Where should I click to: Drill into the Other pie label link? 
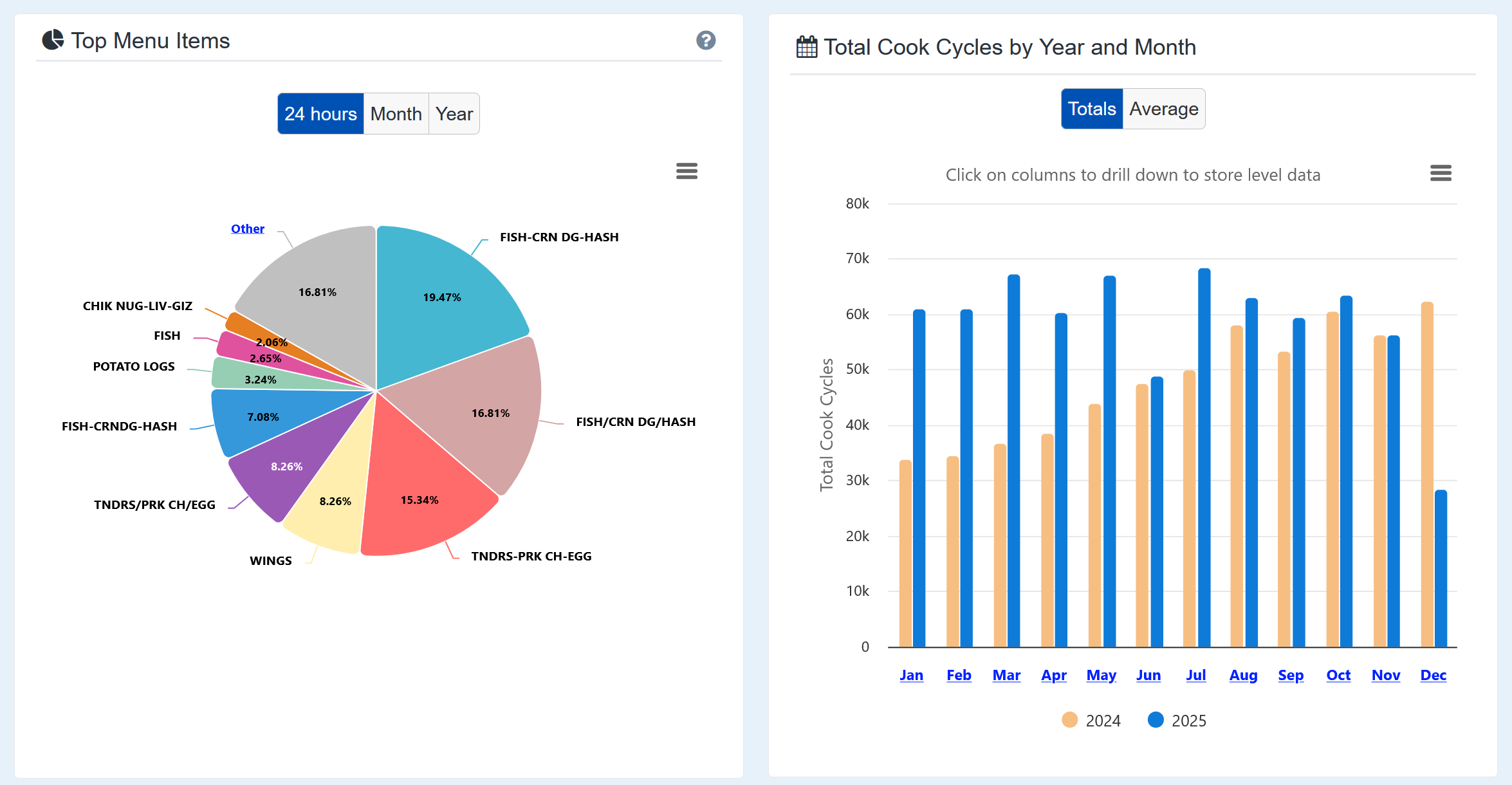pyautogui.click(x=248, y=228)
